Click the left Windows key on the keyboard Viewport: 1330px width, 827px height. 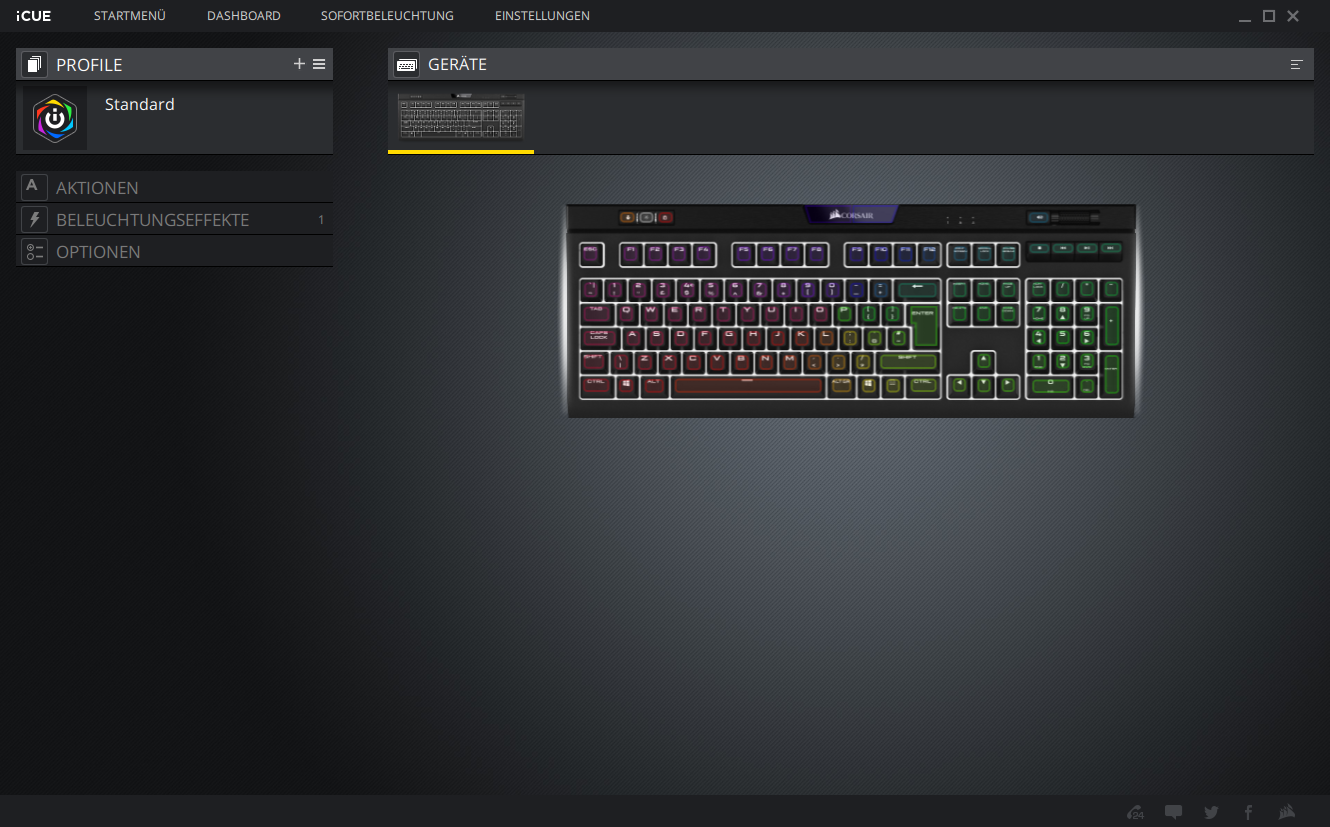(626, 385)
